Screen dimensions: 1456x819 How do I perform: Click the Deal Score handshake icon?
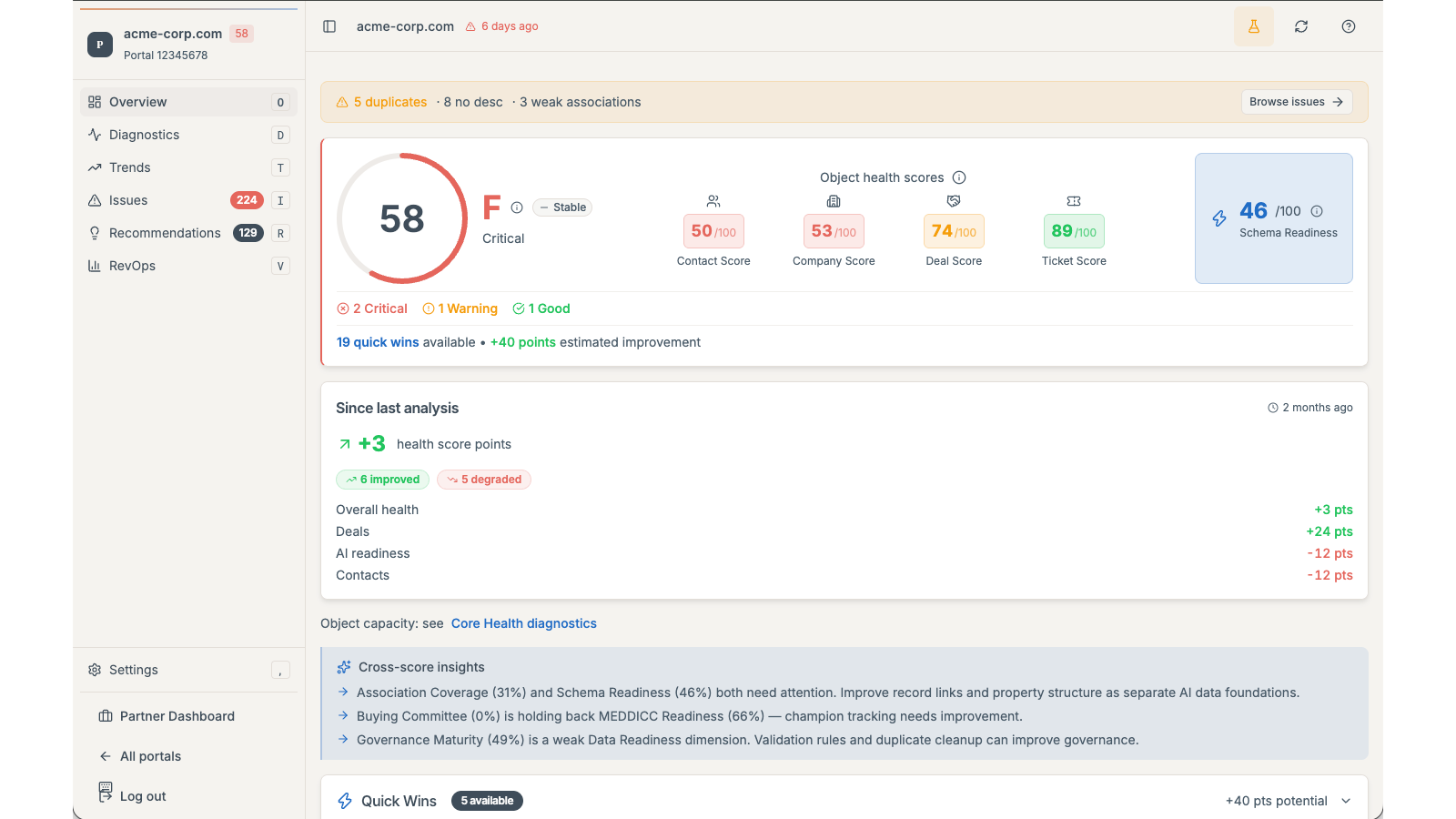pyautogui.click(x=954, y=201)
